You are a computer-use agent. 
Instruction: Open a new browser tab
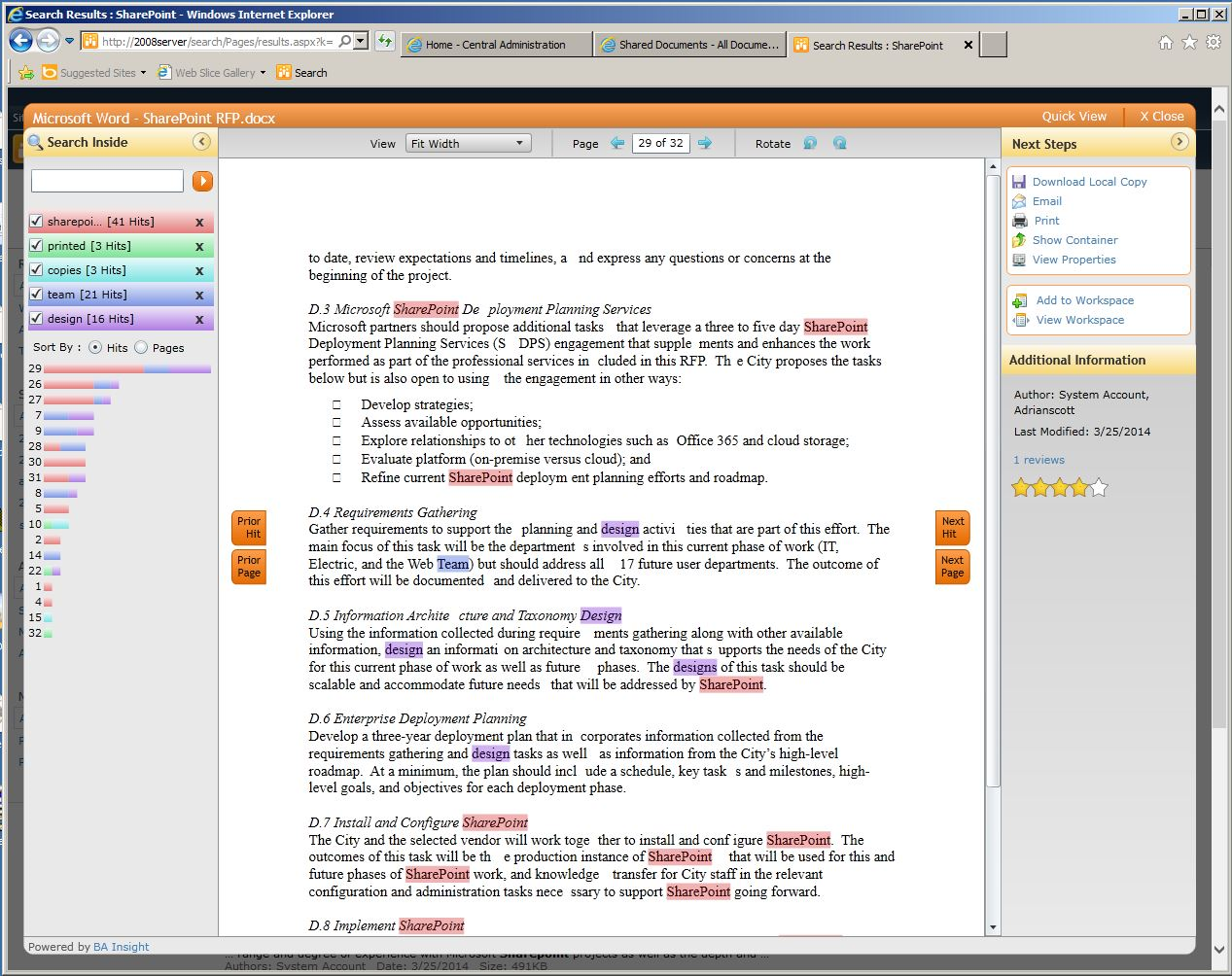pos(993,45)
